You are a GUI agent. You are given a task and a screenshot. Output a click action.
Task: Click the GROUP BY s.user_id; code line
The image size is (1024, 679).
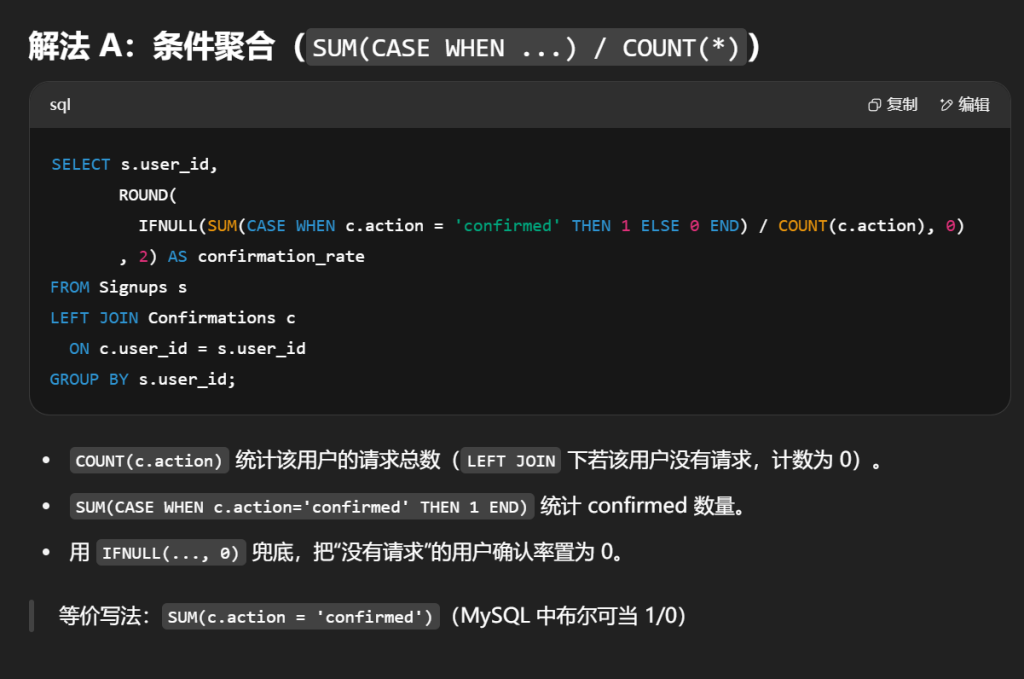(x=143, y=380)
